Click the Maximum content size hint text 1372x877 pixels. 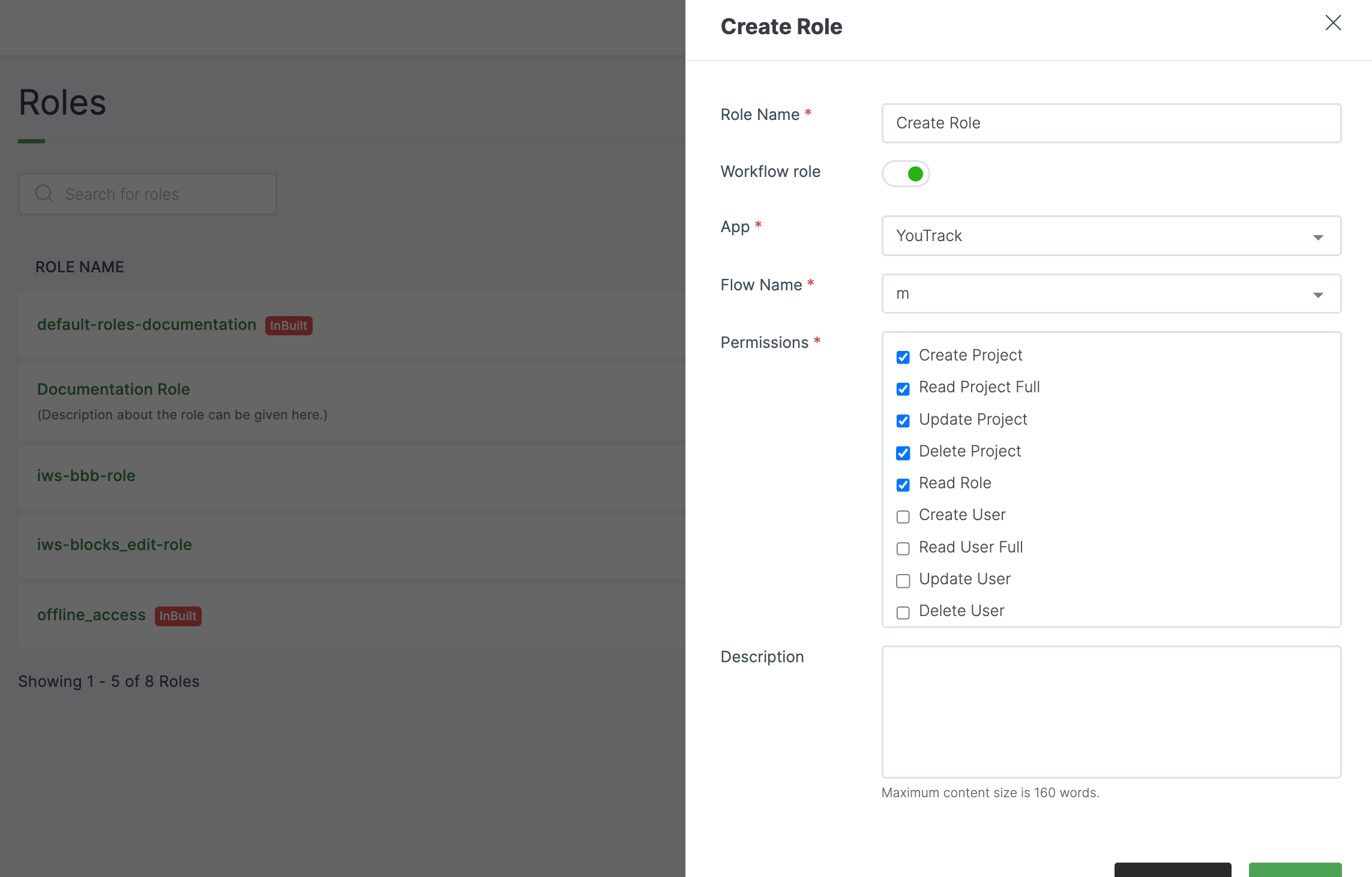990,792
